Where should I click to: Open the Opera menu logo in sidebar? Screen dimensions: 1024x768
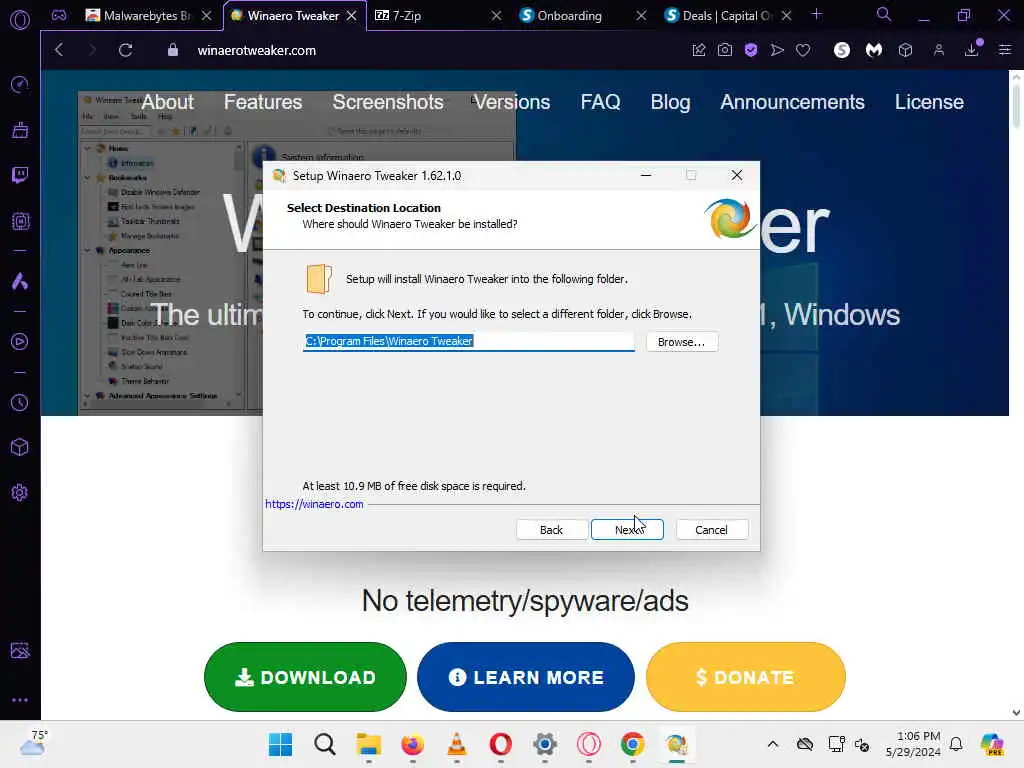tap(20, 20)
